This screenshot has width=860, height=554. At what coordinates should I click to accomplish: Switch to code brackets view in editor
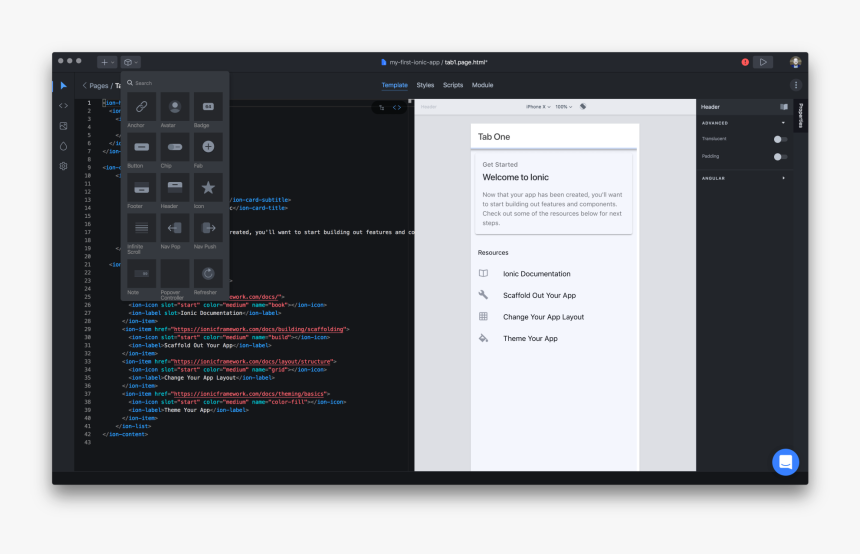point(397,108)
